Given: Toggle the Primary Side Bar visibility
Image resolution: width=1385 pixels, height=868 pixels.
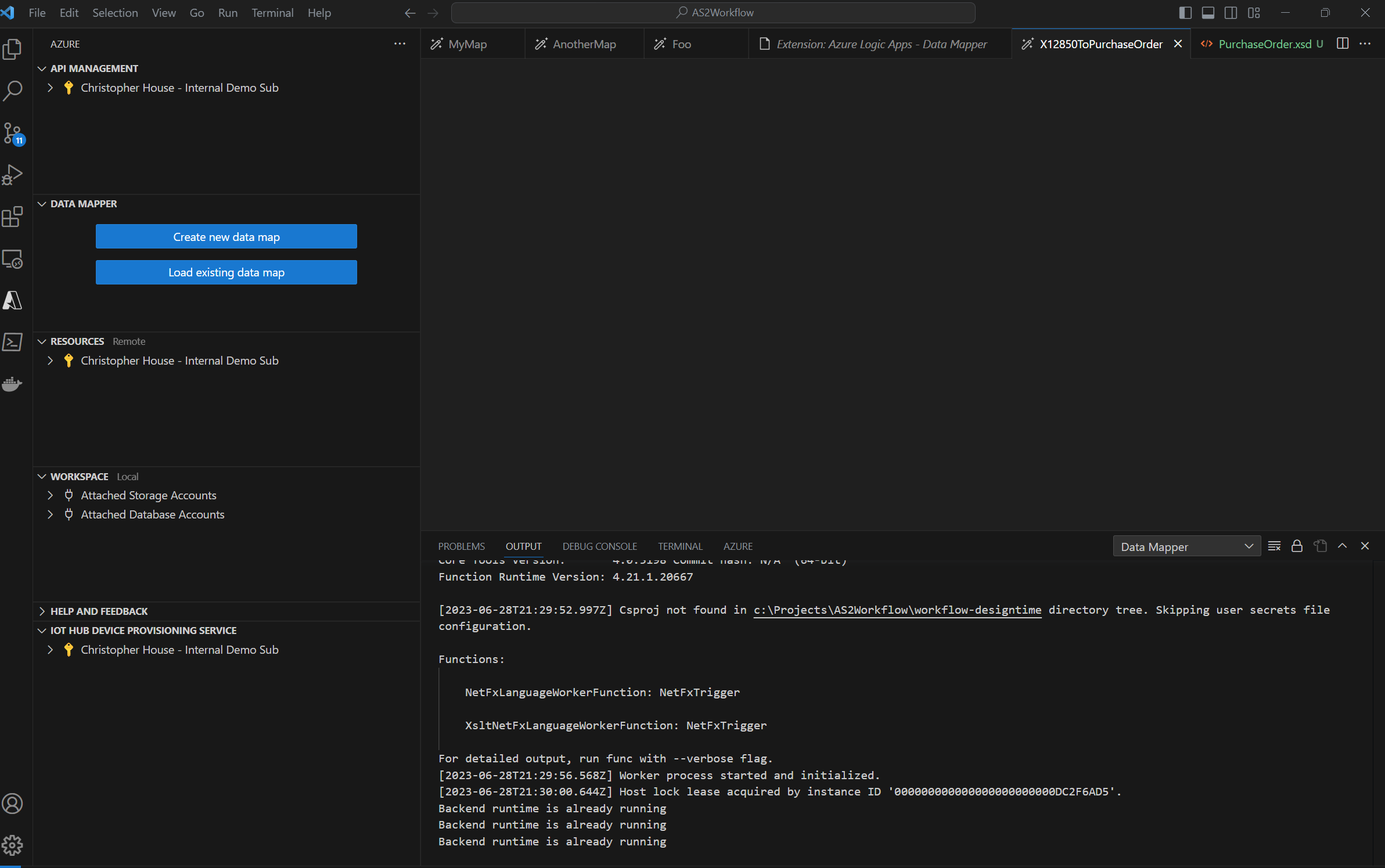Looking at the screenshot, I should pyautogui.click(x=1184, y=12).
